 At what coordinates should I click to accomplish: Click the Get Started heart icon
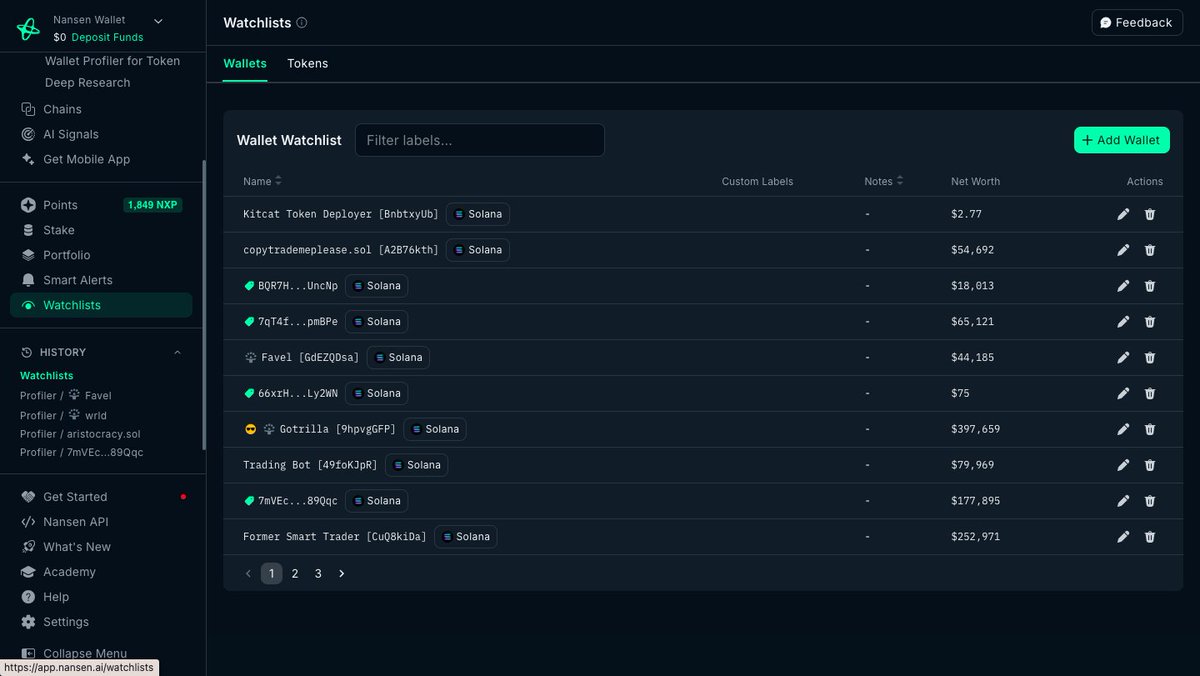coord(28,497)
